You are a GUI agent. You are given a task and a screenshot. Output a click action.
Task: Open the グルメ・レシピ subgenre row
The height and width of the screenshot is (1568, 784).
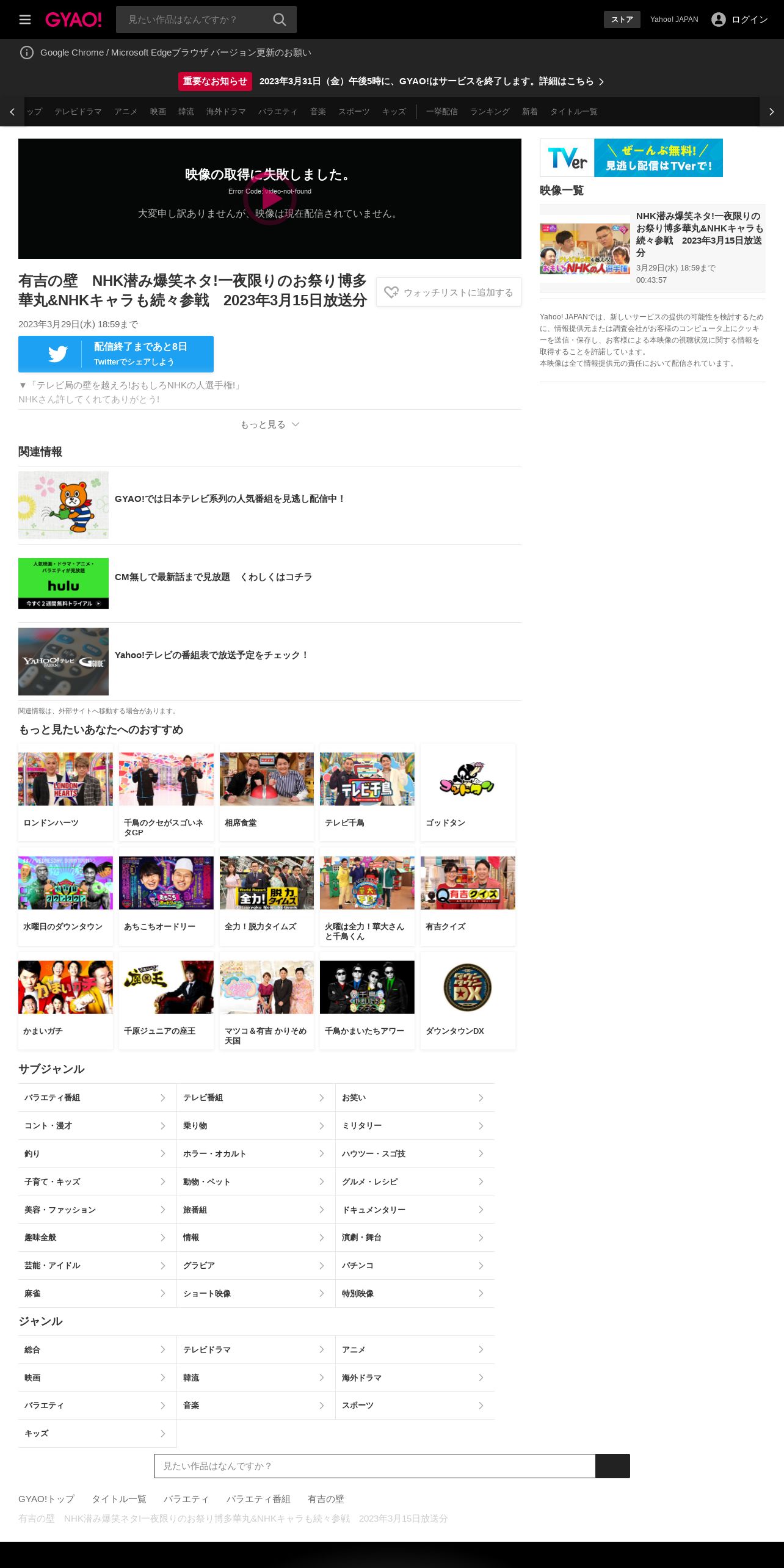coord(415,1182)
